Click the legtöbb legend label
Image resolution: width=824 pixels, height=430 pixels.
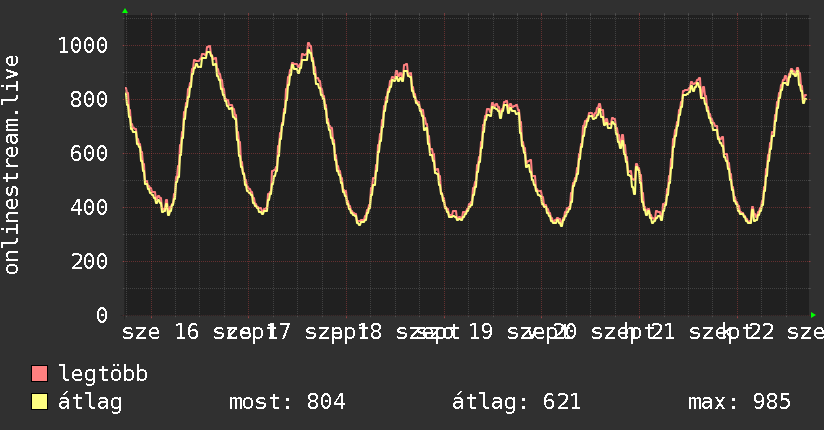(103, 374)
